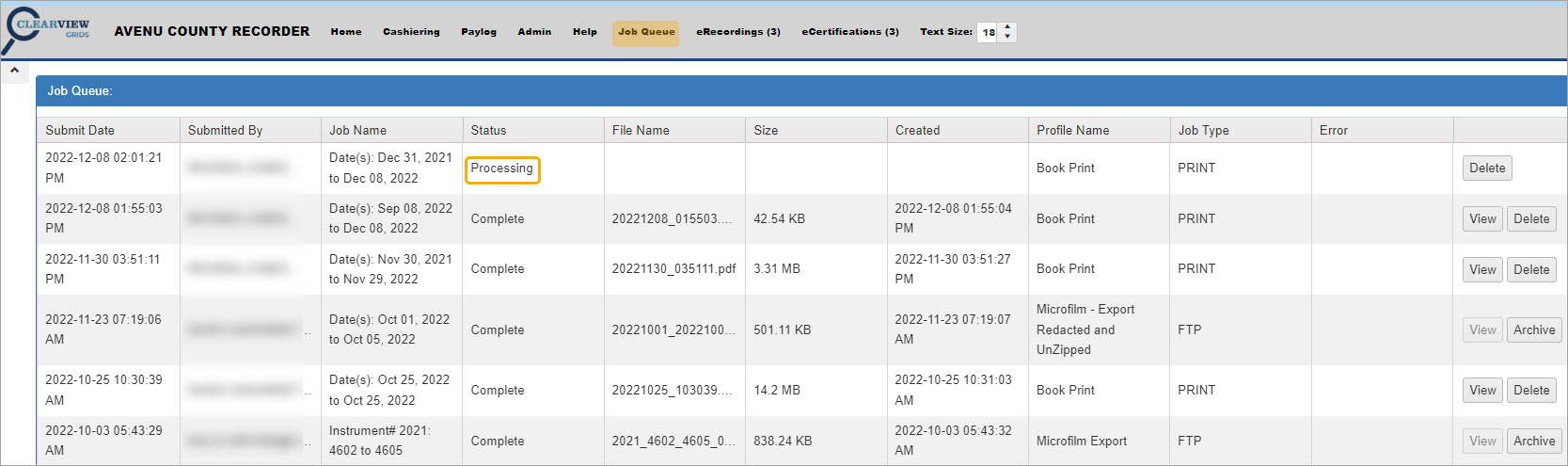Collapse the panel using the up chevron
Viewport: 1568px width, 466px height.
point(15,71)
